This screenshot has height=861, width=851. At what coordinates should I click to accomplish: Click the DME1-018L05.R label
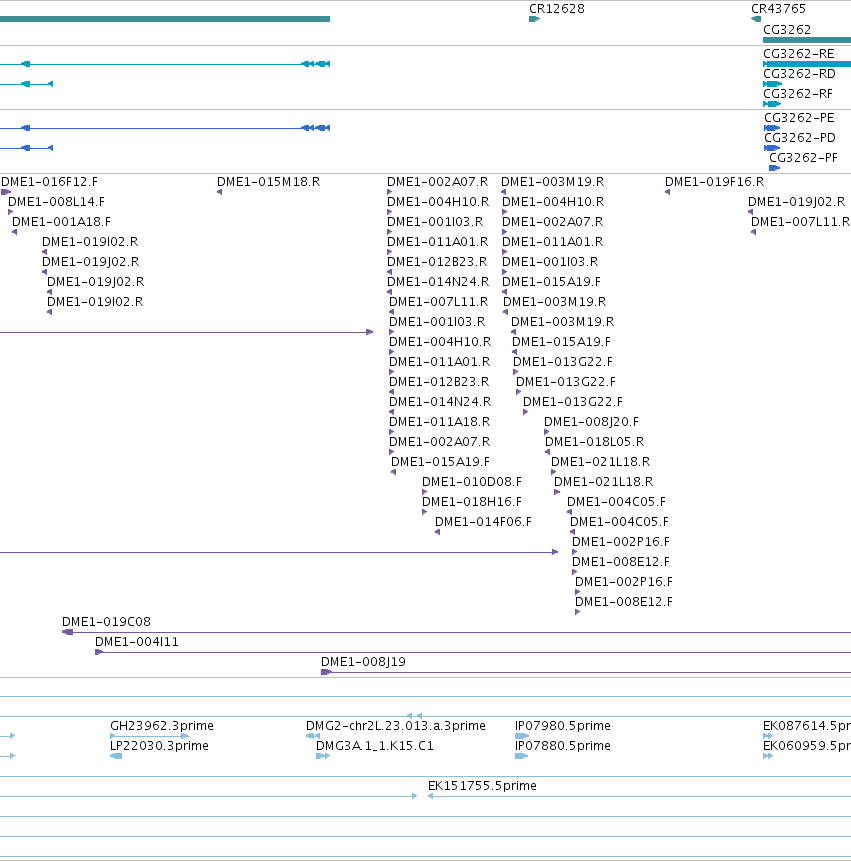pyautogui.click(x=595, y=442)
